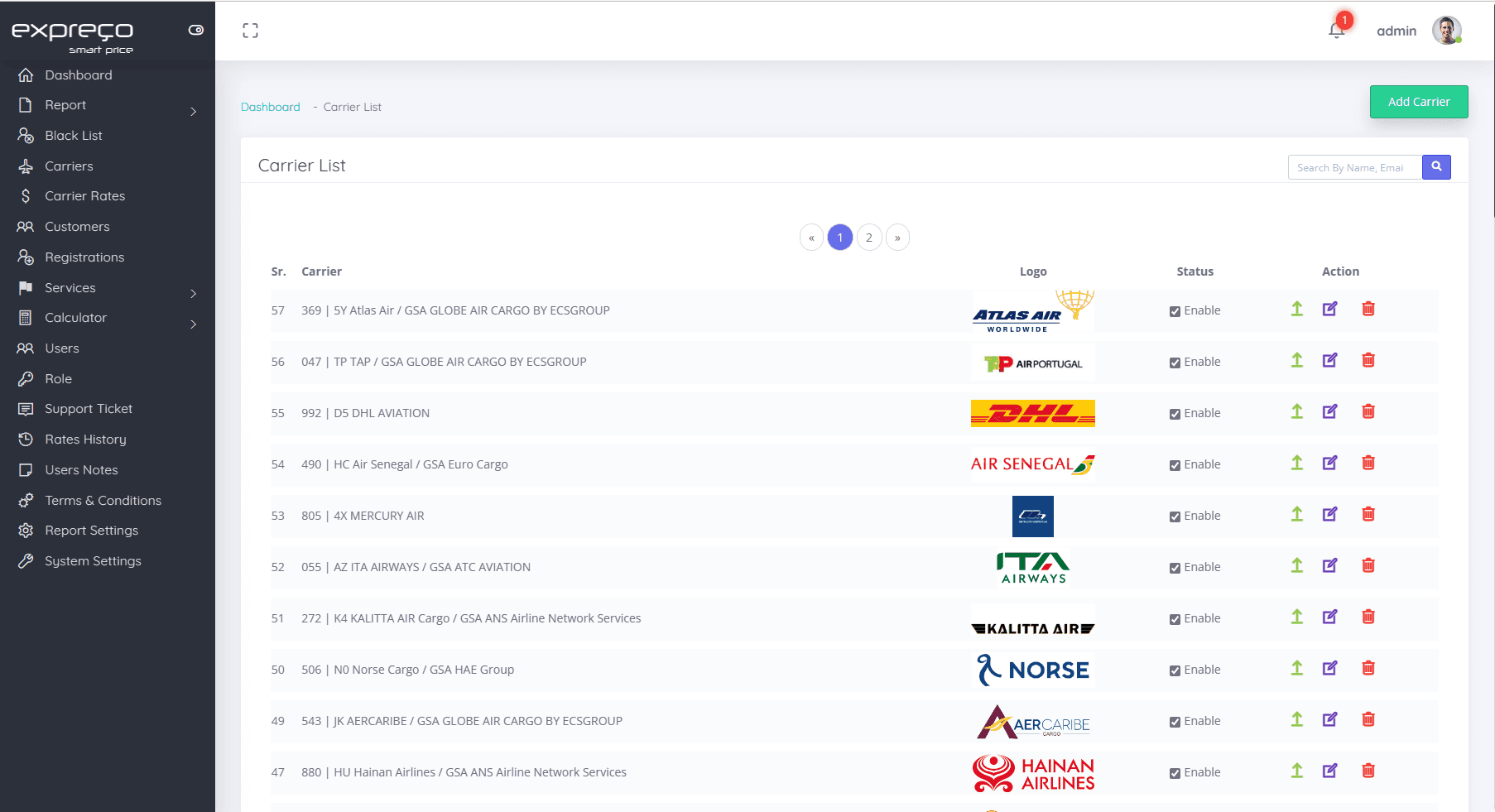Click the previous page arrow
The image size is (1495, 812).
[x=811, y=238]
